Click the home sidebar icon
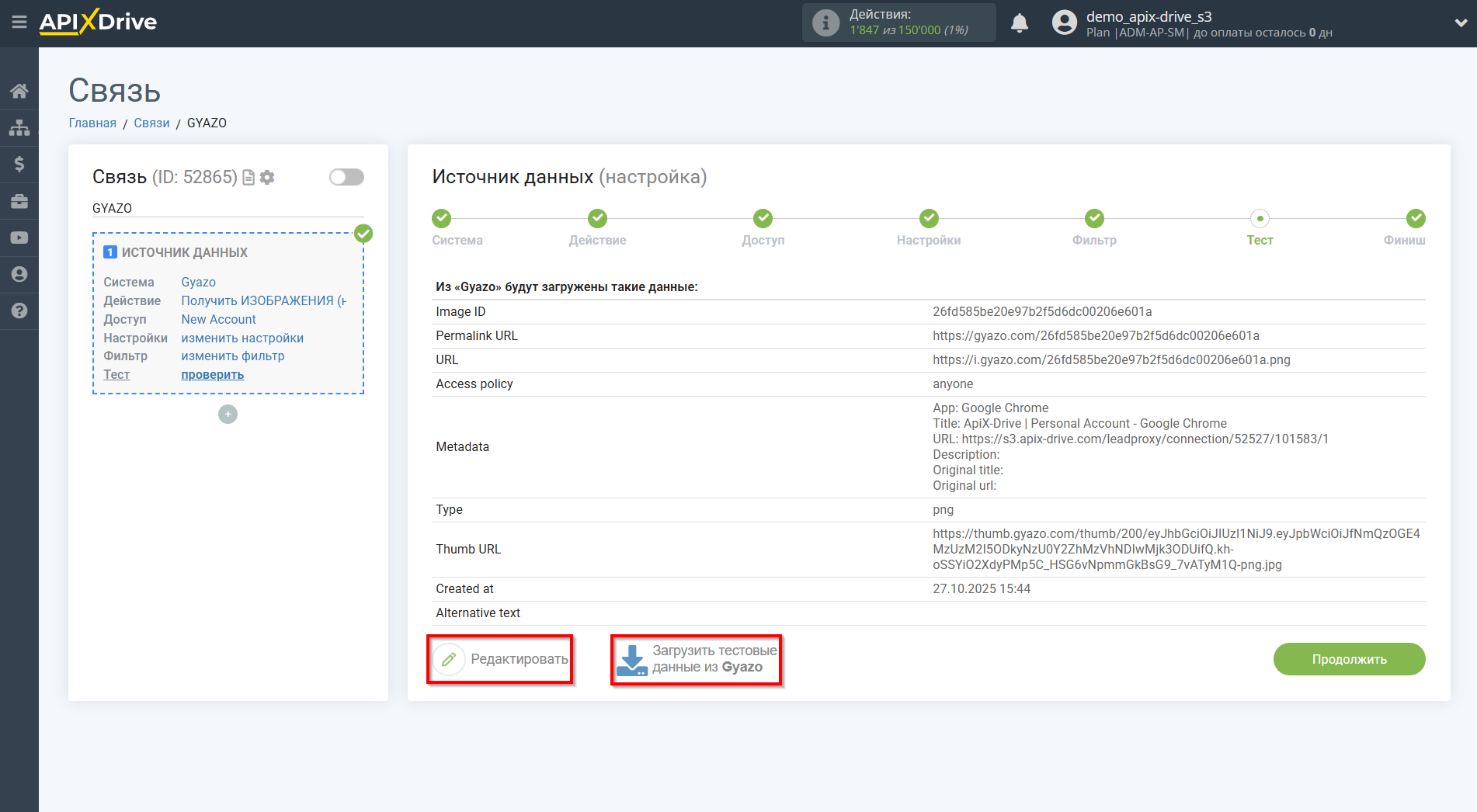 (19, 91)
